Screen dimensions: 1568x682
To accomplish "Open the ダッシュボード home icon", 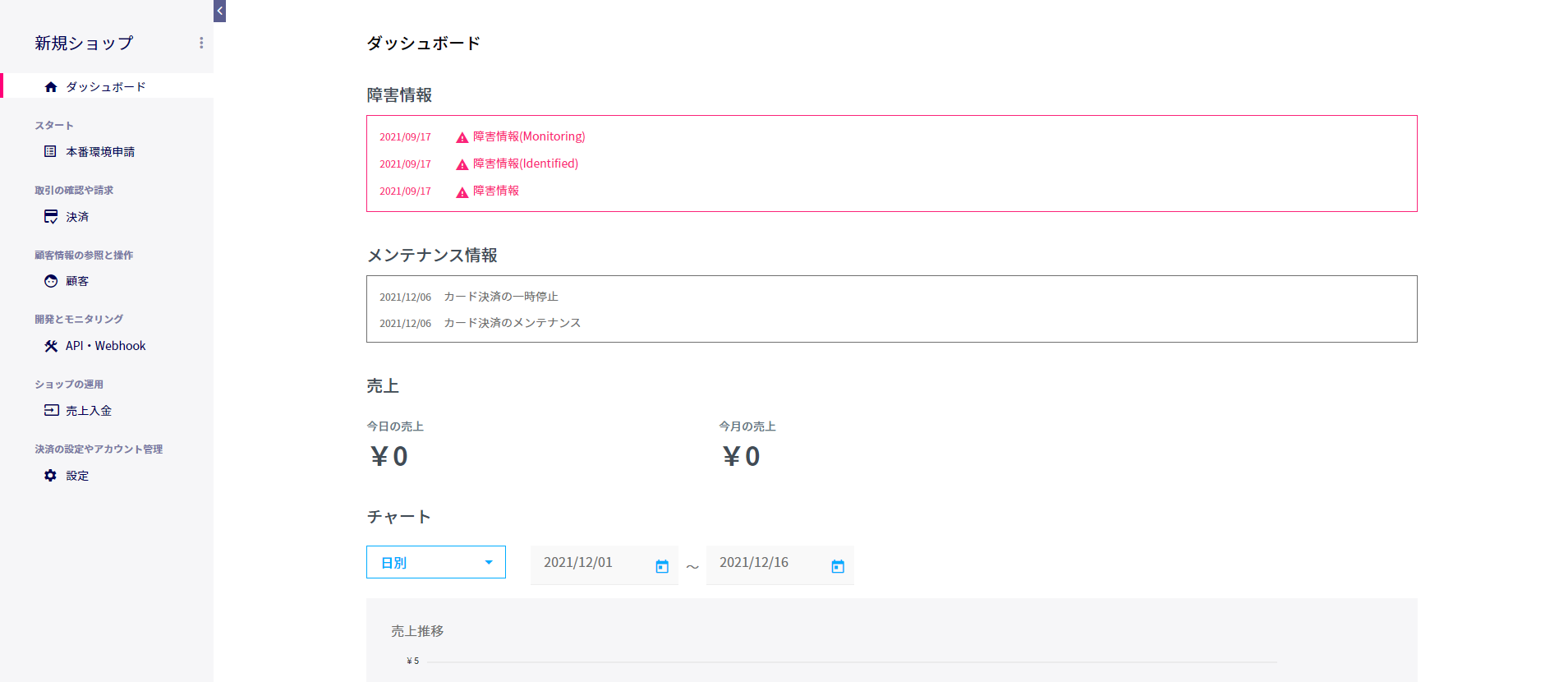I will pos(50,85).
